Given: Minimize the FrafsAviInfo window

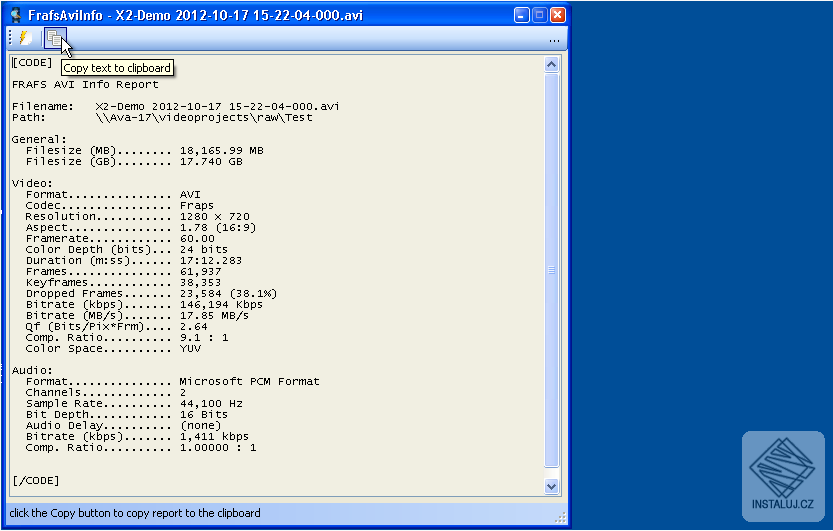Looking at the screenshot, I should [521, 15].
